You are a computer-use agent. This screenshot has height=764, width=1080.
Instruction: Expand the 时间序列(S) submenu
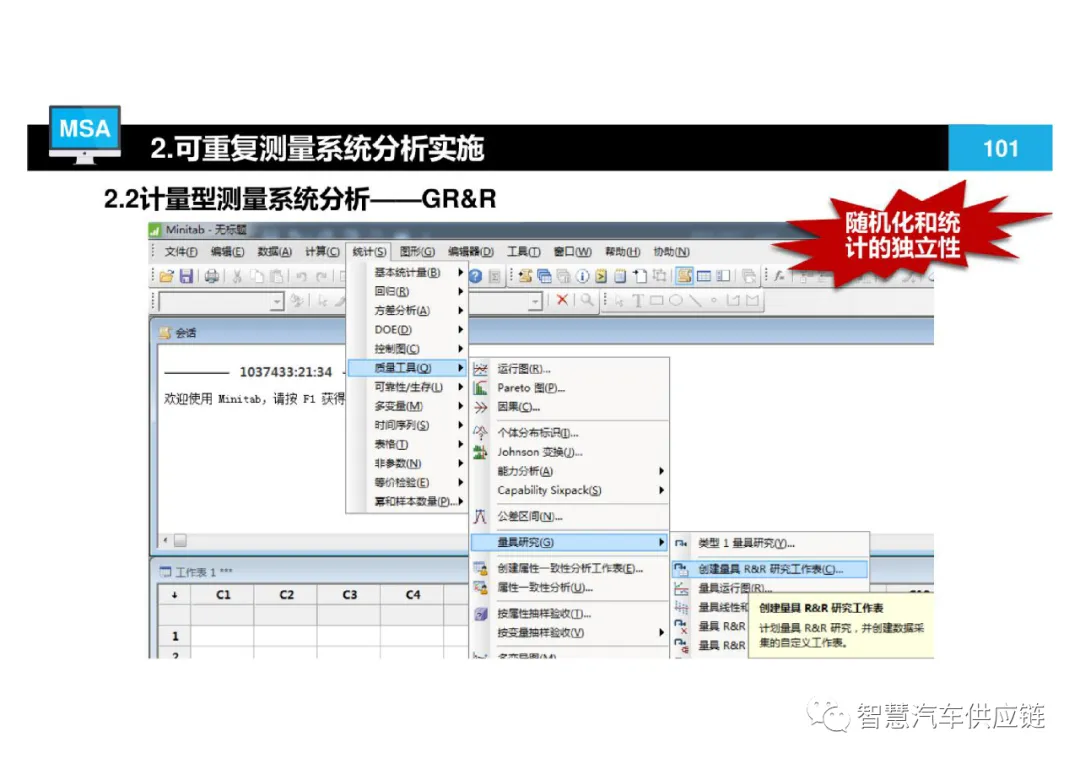coord(408,426)
